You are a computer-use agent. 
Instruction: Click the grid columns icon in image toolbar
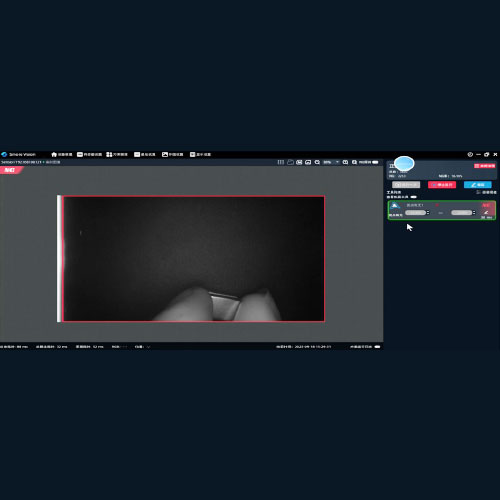click(x=281, y=162)
